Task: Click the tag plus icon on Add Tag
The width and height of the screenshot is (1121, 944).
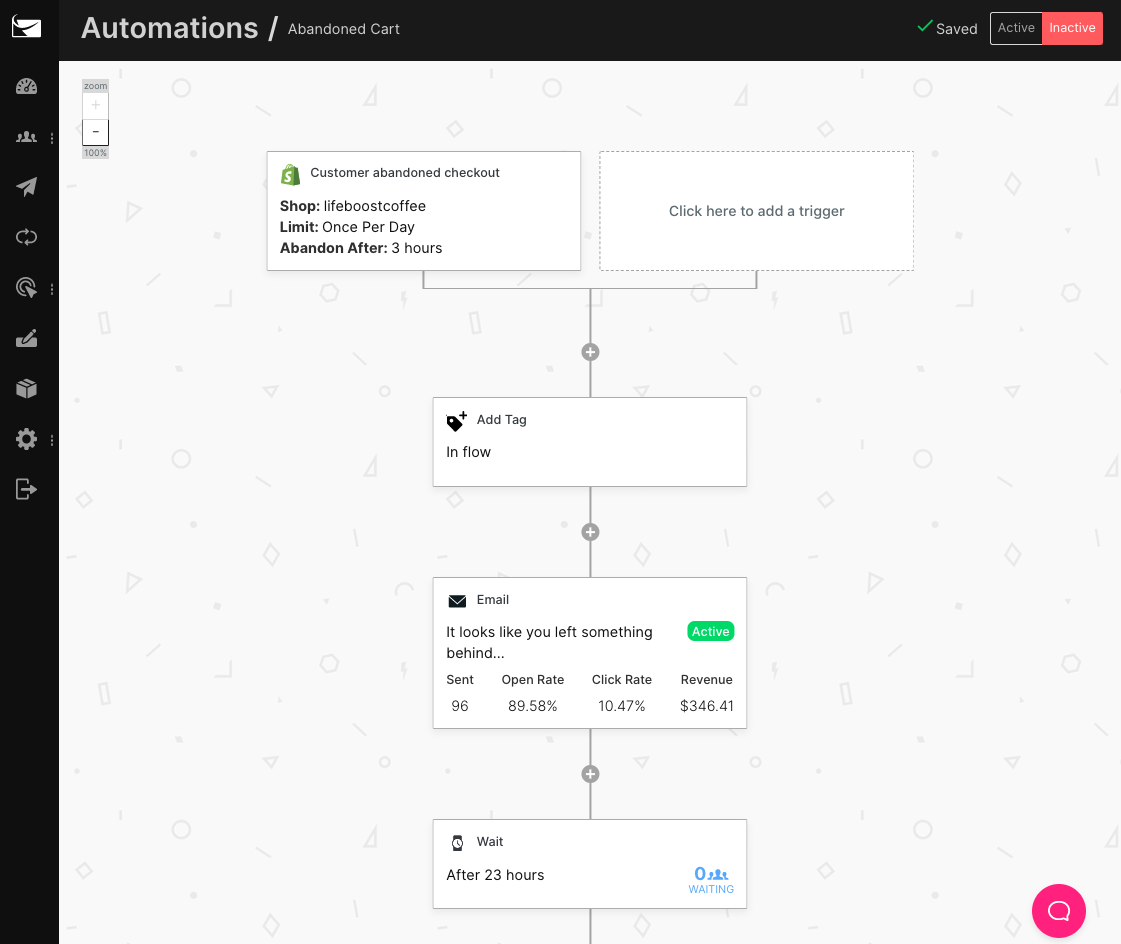Action: pyautogui.click(x=456, y=421)
